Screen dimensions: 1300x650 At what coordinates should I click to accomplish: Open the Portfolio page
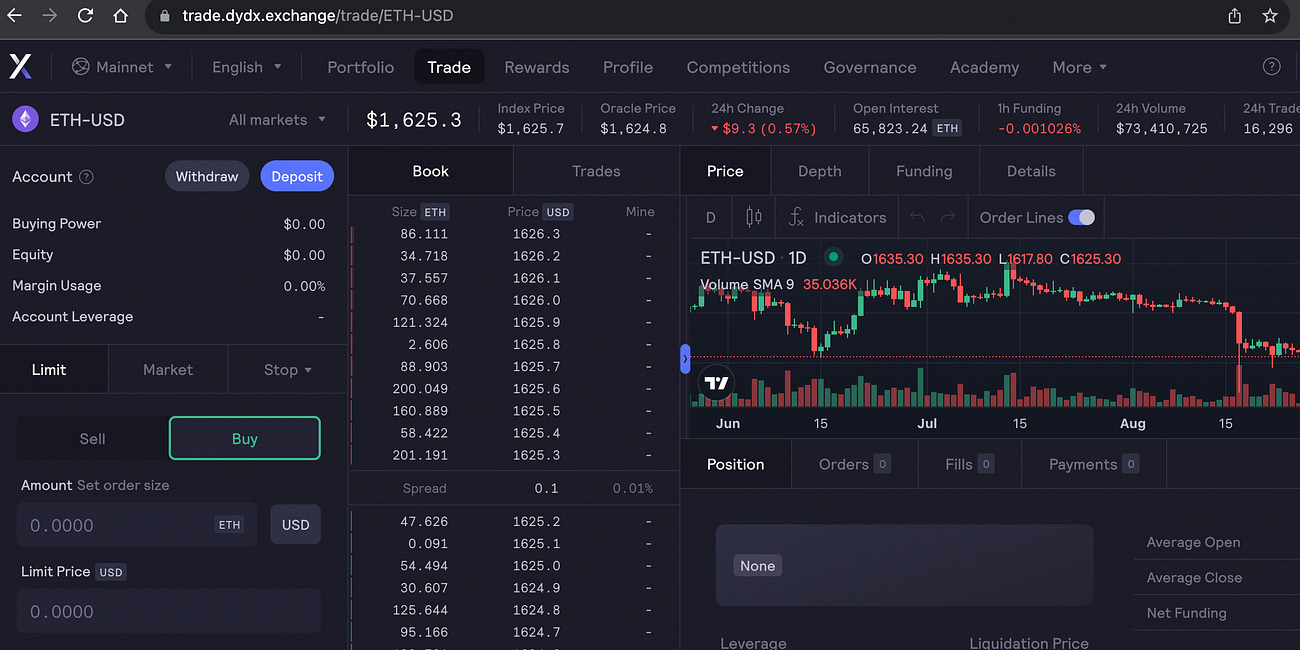pyautogui.click(x=361, y=67)
